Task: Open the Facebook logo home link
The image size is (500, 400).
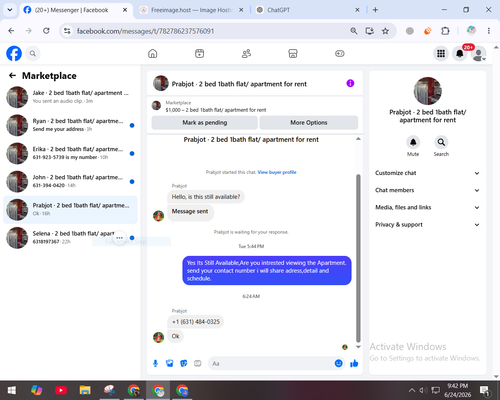Action: [x=14, y=54]
